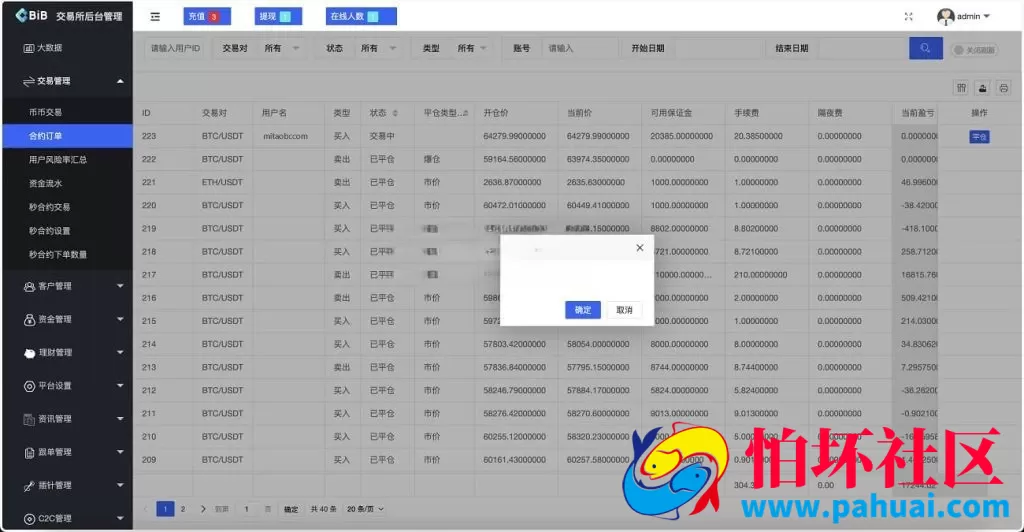Viewport: 1024px width, 532px height.
Task: Go to pagination page 1
Action: pyautogui.click(x=165, y=509)
